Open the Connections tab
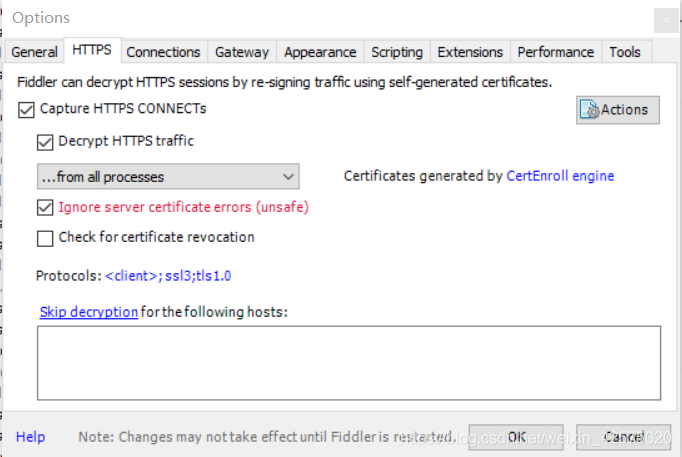The height and width of the screenshot is (457, 682). pyautogui.click(x=163, y=52)
